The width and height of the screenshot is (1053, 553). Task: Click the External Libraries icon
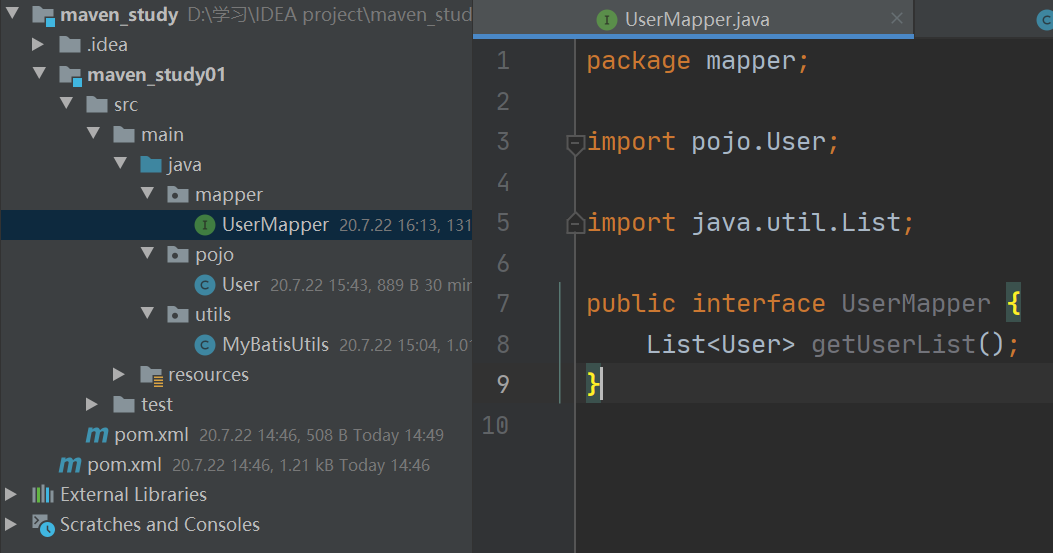tap(43, 495)
